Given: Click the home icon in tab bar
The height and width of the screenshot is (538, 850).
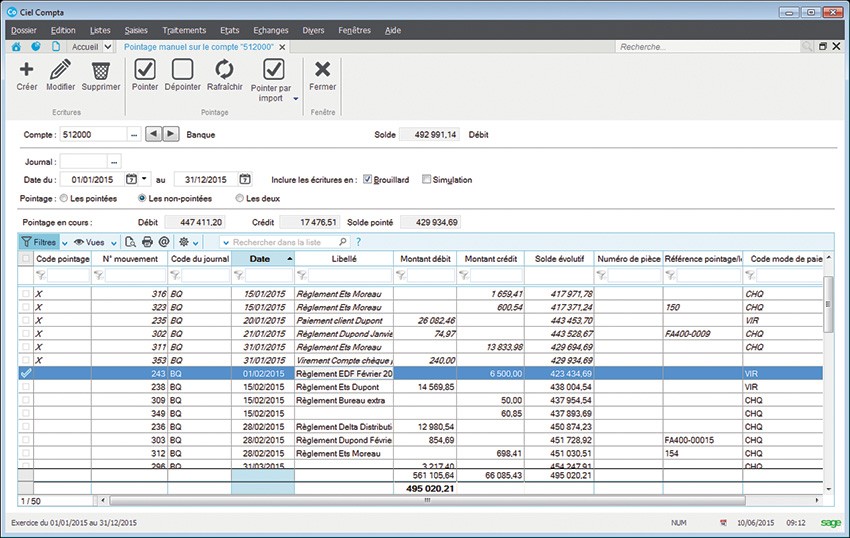Looking at the screenshot, I should coord(16,47).
